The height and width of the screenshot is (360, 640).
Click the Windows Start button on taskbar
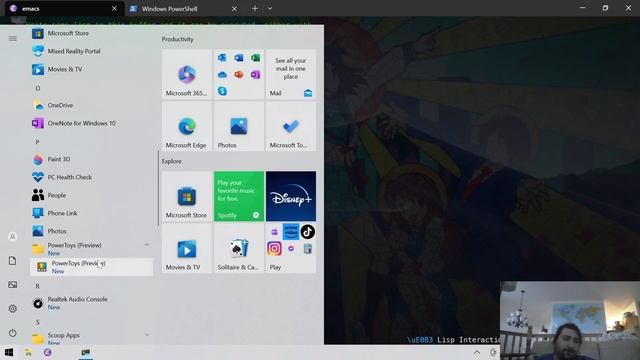(9, 352)
